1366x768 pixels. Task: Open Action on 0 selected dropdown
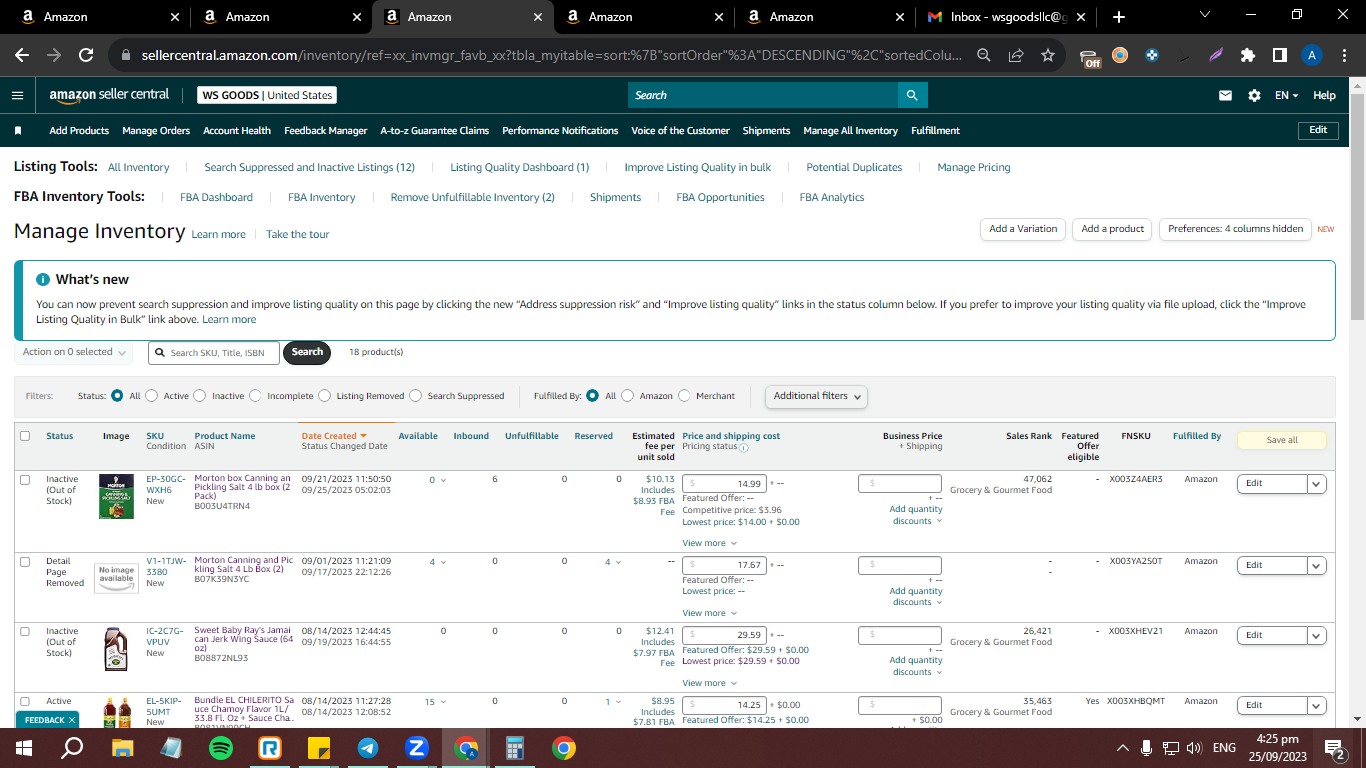(x=73, y=352)
